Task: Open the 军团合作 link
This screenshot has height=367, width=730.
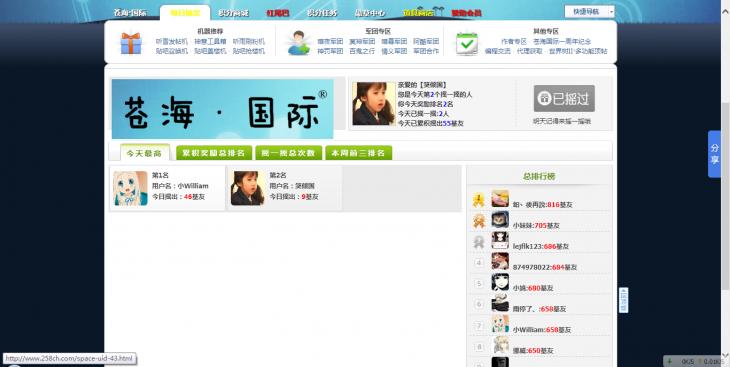Action: [x=426, y=51]
